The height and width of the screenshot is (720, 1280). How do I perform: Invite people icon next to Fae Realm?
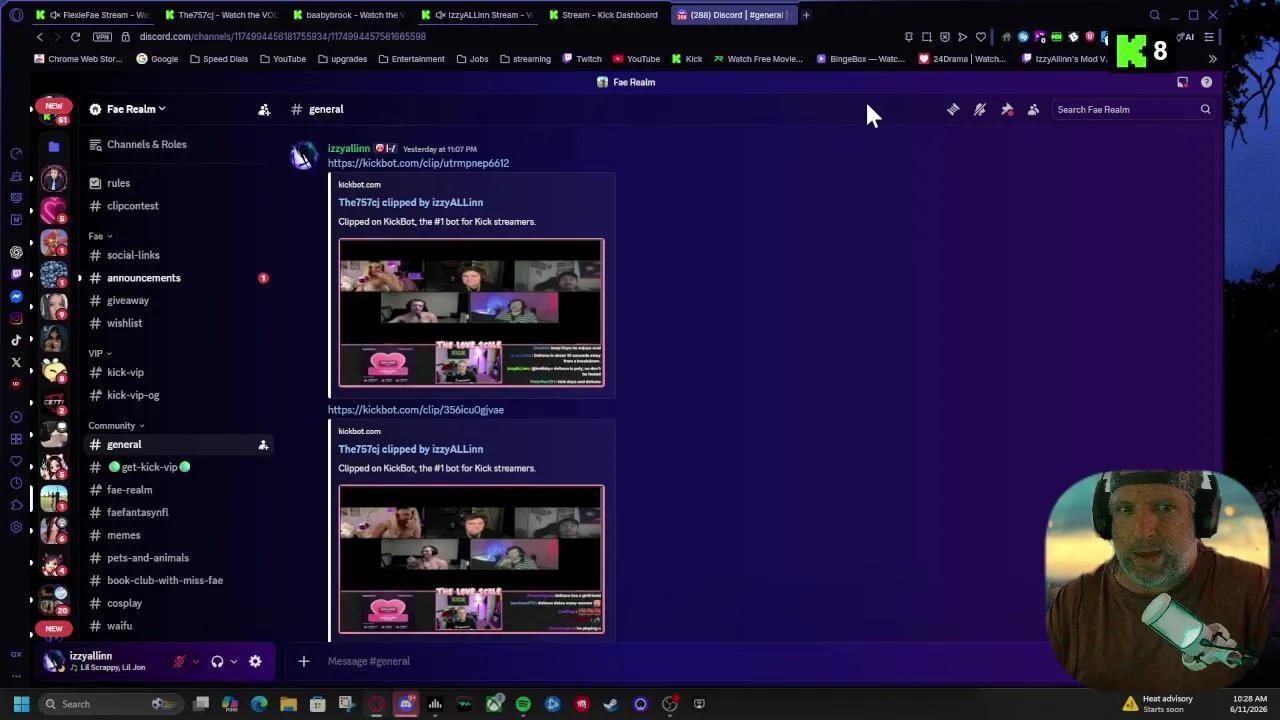tap(264, 110)
